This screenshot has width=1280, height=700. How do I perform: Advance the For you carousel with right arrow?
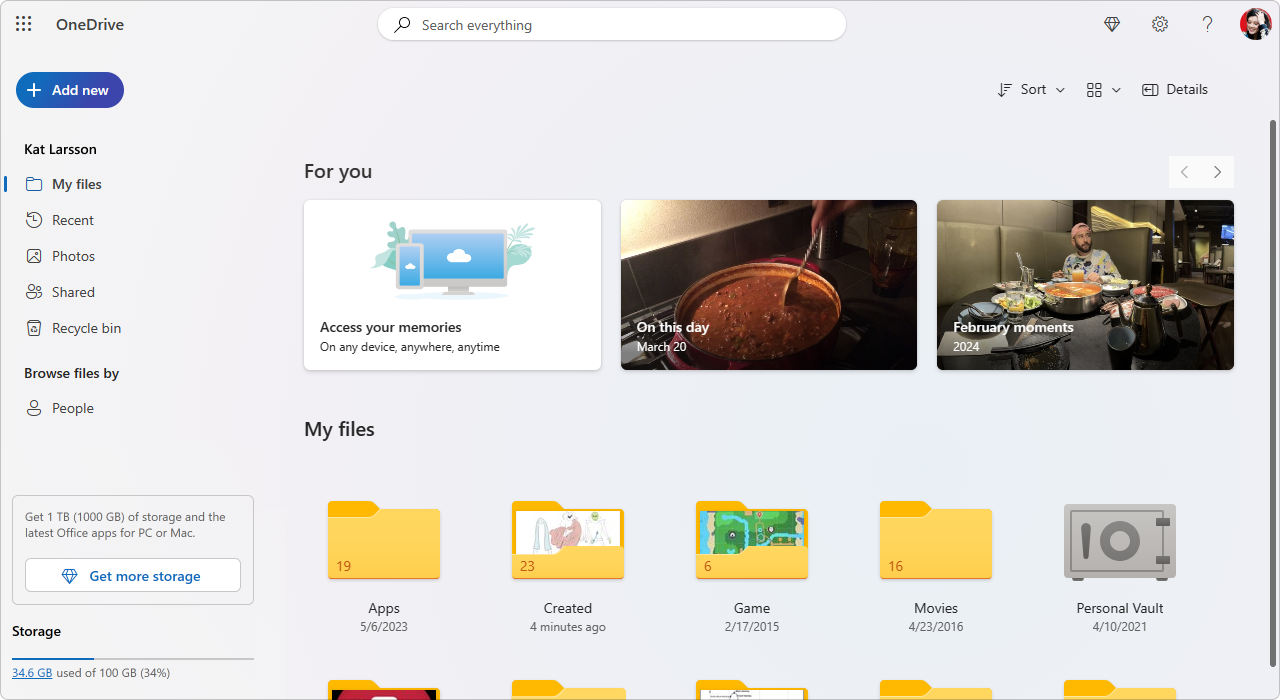(x=1217, y=171)
